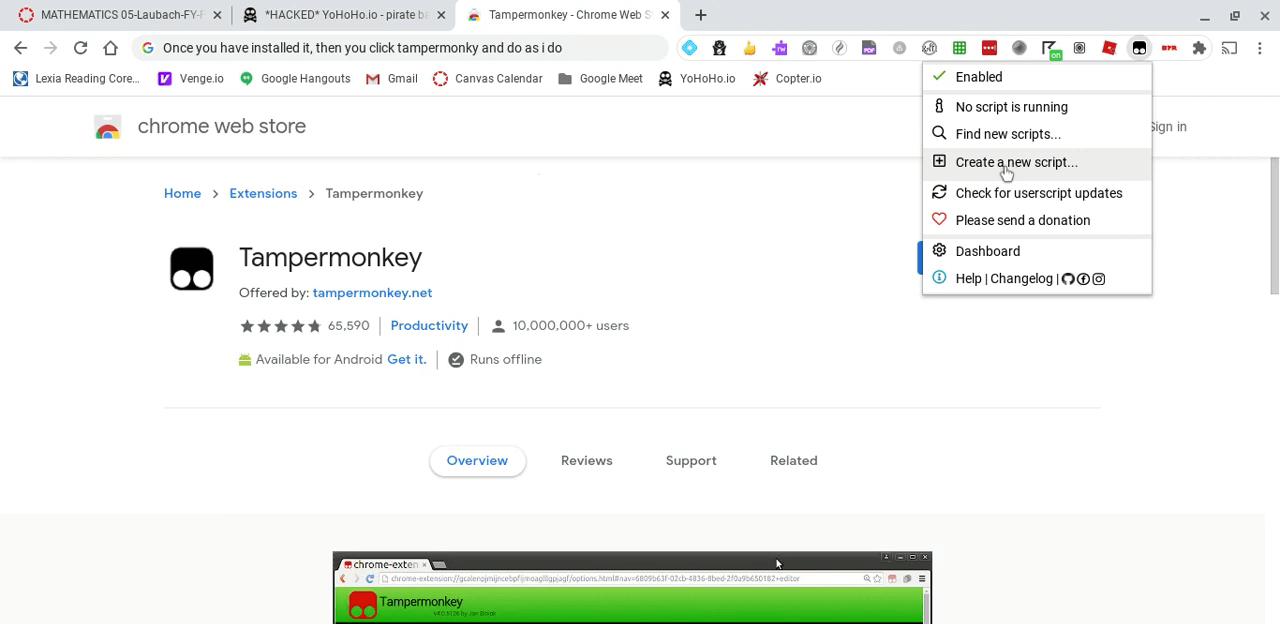
Task: Open Canvas Calendar bookmark
Action: pyautogui.click(x=488, y=78)
